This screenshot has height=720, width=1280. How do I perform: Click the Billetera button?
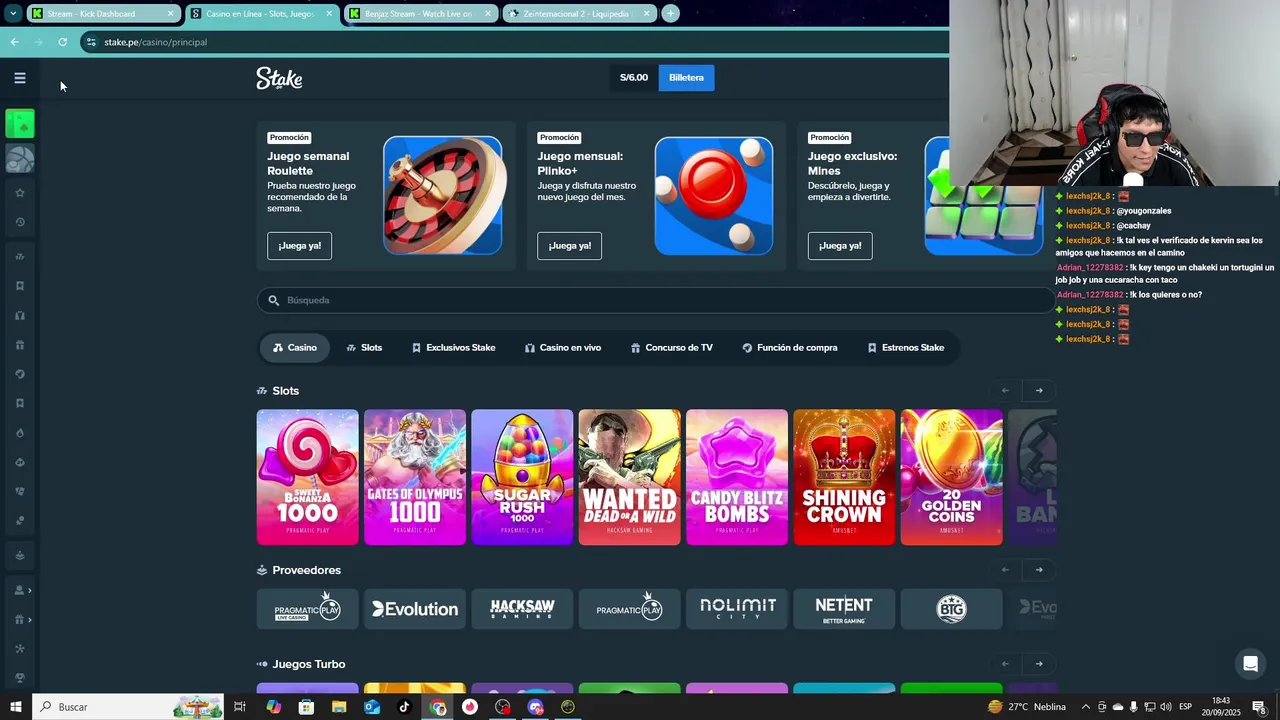click(x=686, y=78)
